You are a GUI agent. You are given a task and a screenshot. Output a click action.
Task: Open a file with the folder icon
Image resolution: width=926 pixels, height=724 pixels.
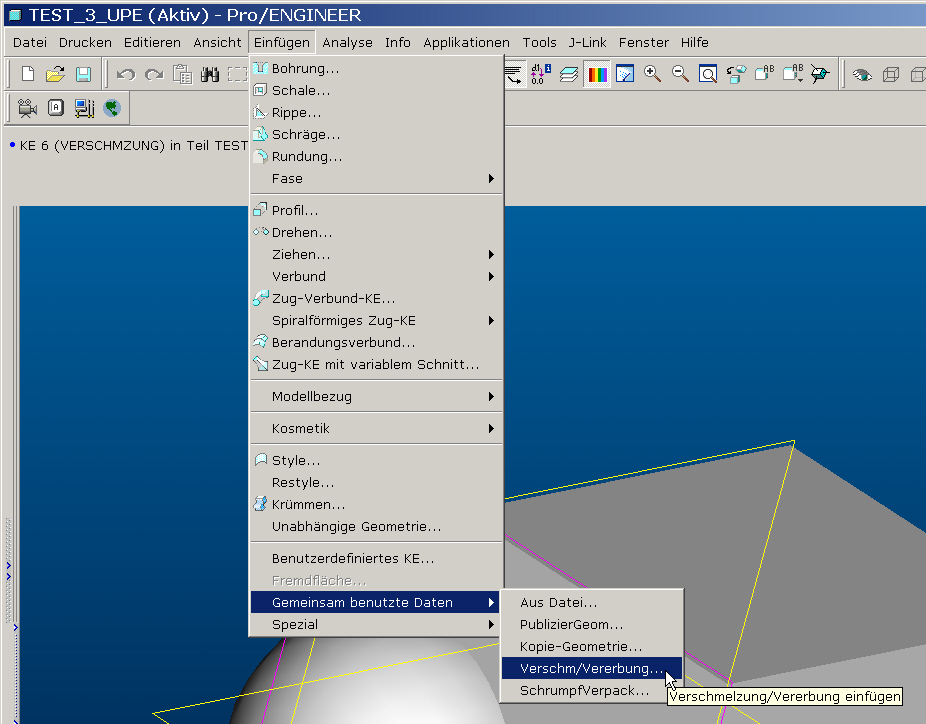coord(56,74)
